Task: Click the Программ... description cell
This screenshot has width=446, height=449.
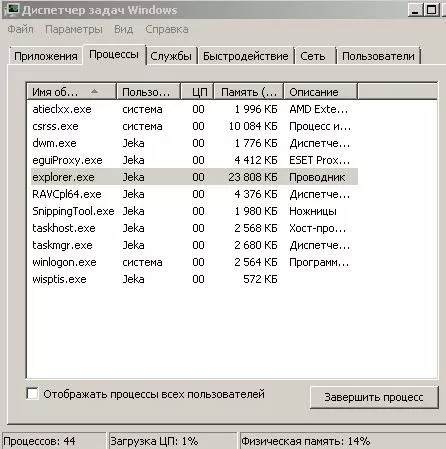Action: [x=319, y=262]
